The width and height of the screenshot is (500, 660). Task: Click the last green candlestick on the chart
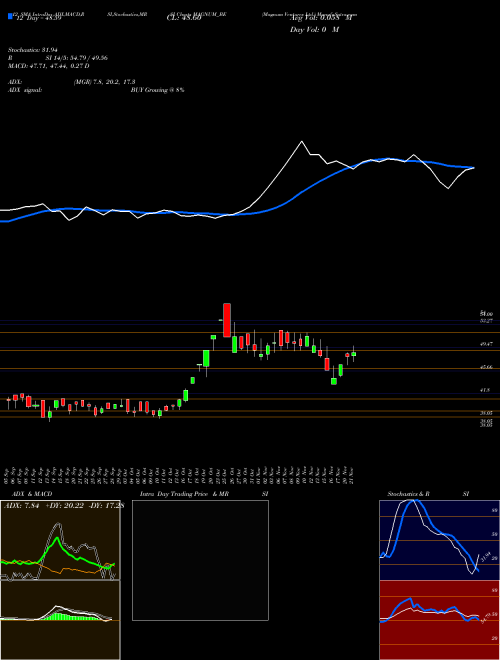click(x=354, y=354)
